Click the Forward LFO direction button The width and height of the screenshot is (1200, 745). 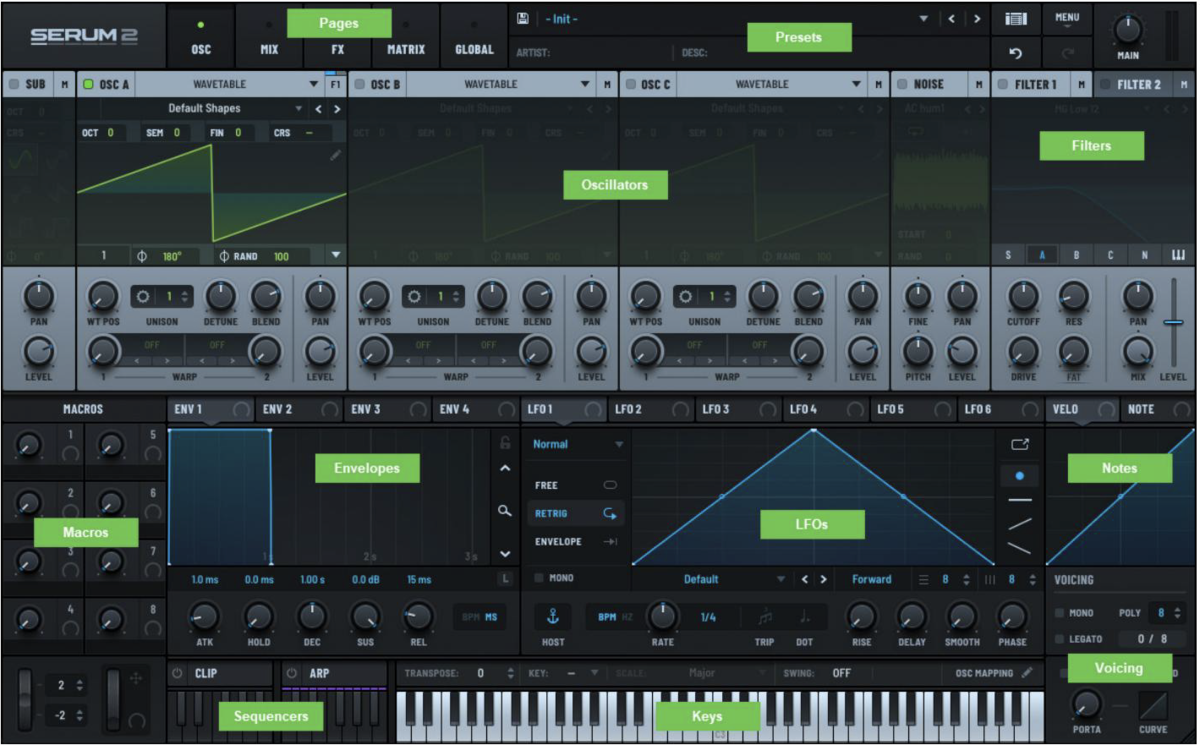click(x=871, y=579)
